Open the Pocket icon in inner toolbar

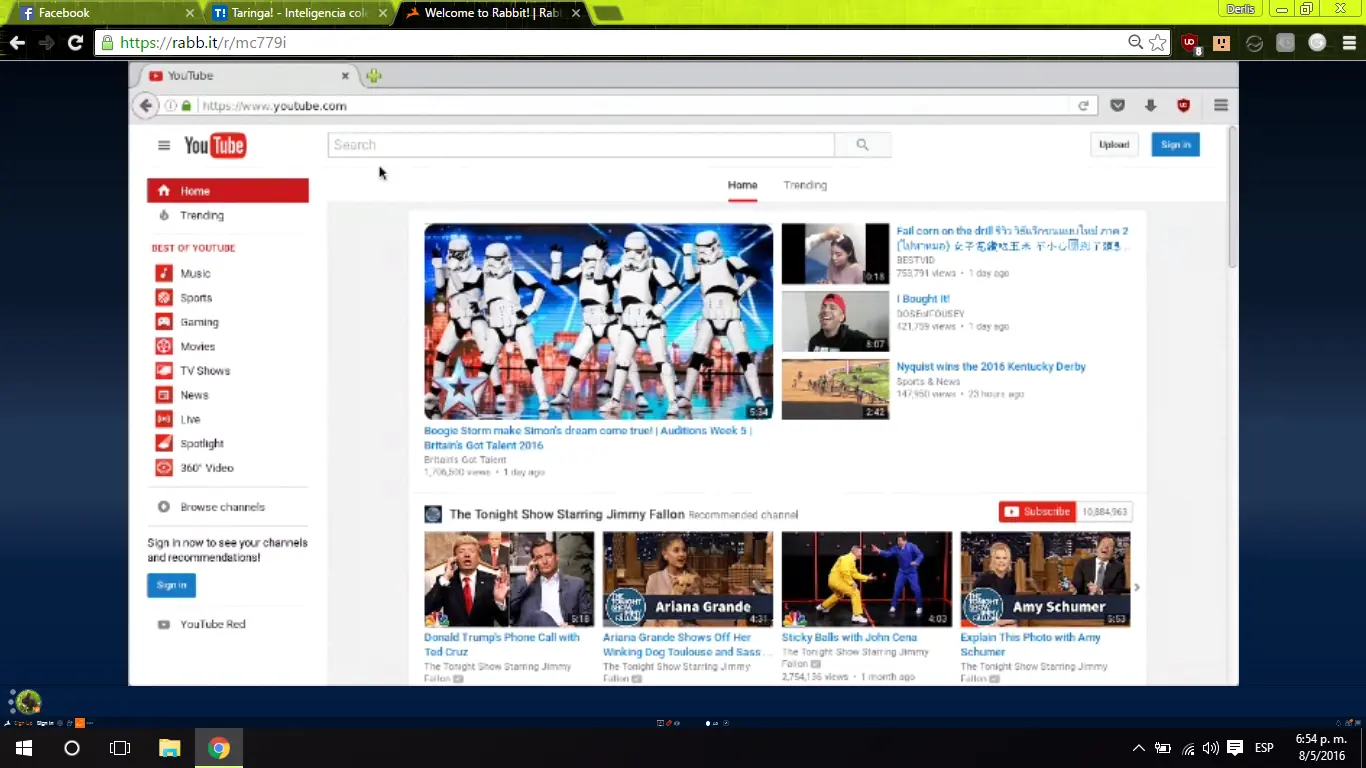[x=1118, y=105]
